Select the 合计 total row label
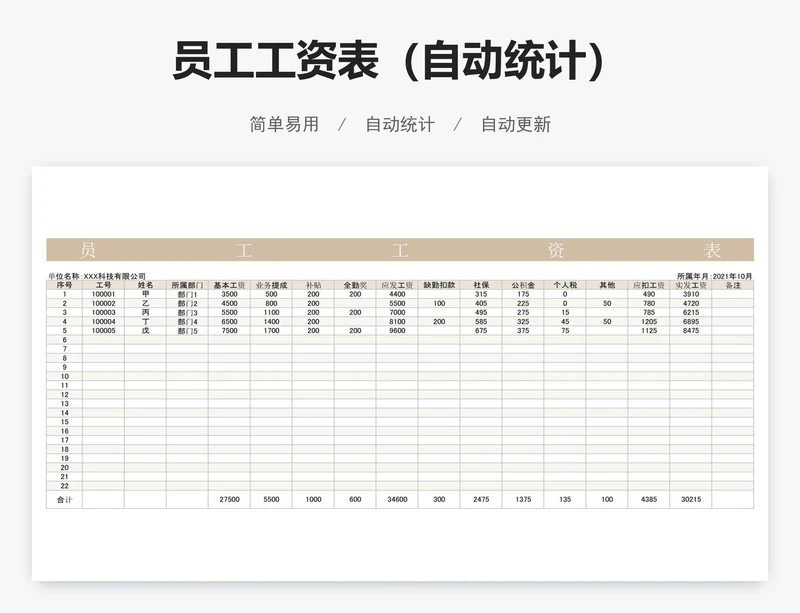This screenshot has height=613, width=800. [64, 500]
